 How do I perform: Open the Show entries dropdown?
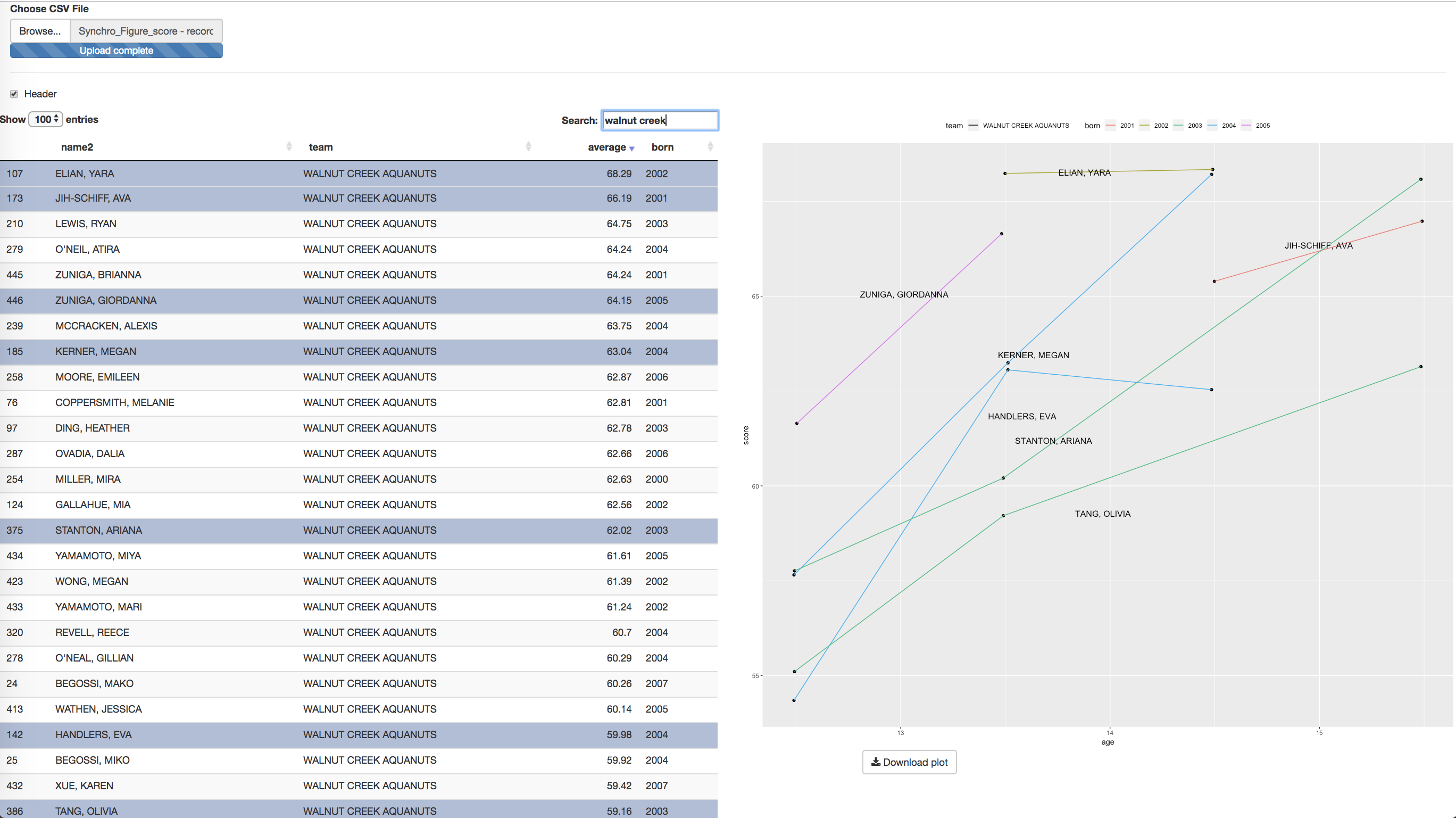coord(44,119)
